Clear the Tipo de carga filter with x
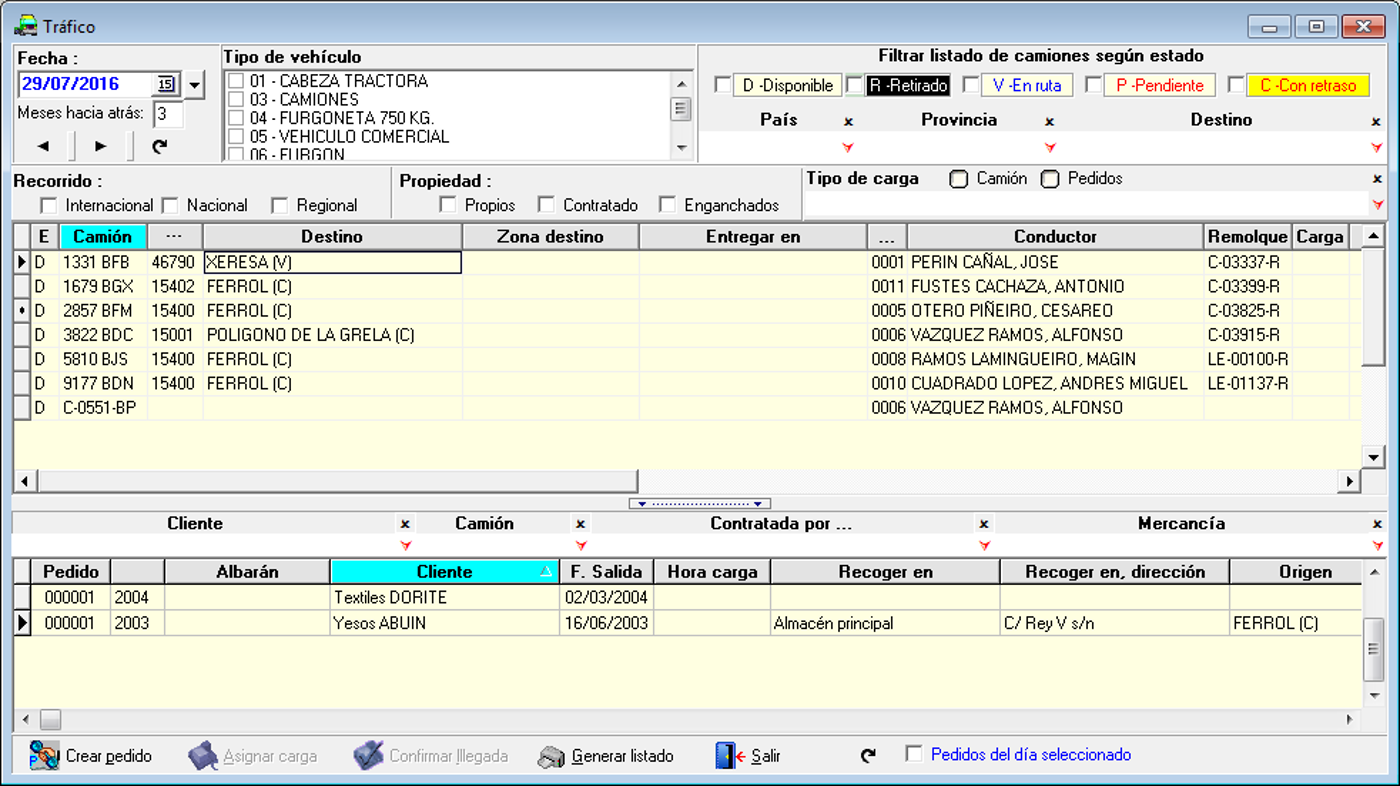The width and height of the screenshot is (1400, 786). (1377, 179)
